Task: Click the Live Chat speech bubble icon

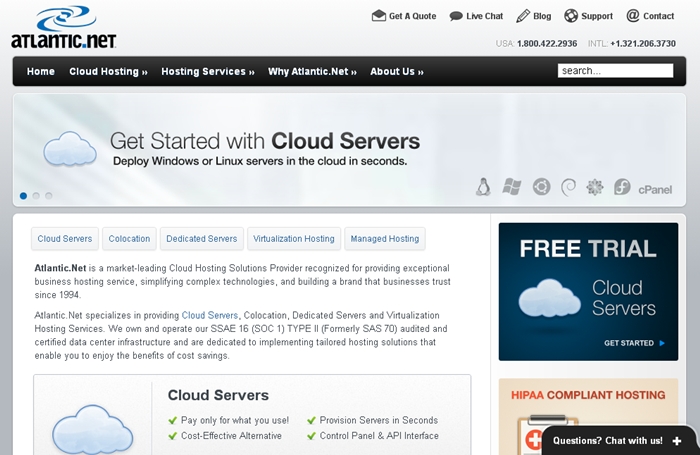Action: 456,17
